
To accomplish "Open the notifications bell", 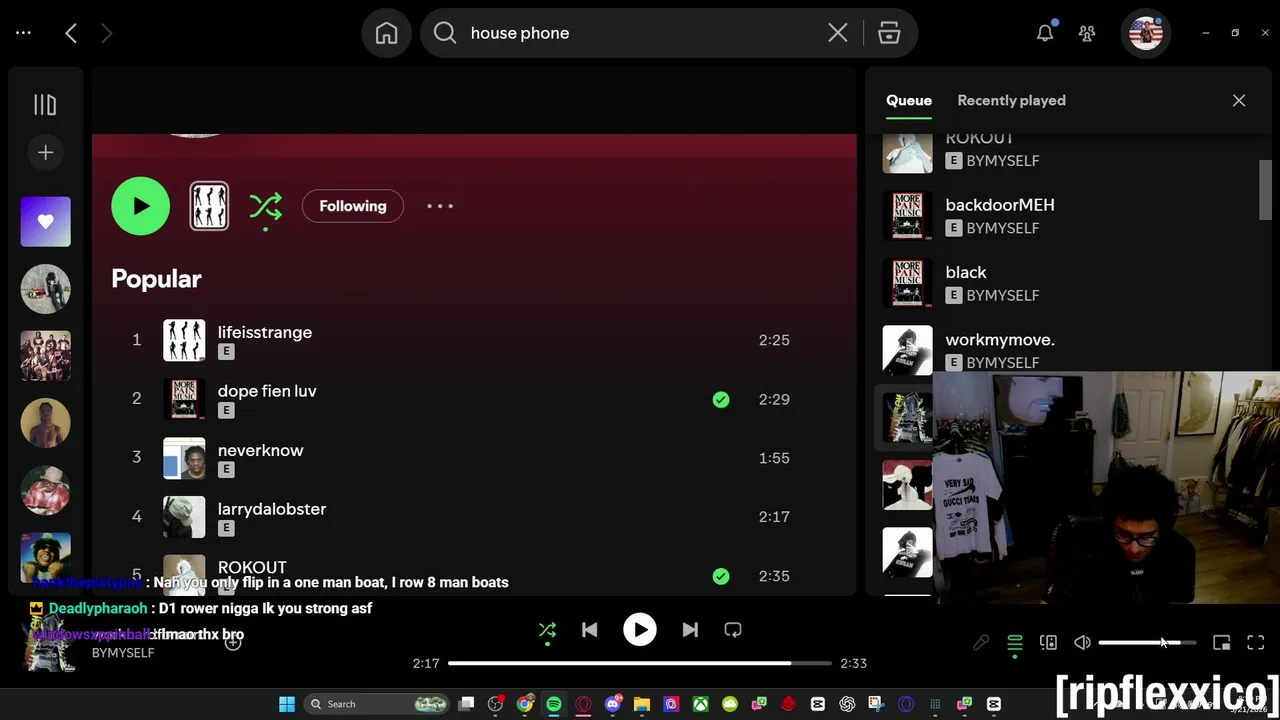I will click(x=1045, y=33).
